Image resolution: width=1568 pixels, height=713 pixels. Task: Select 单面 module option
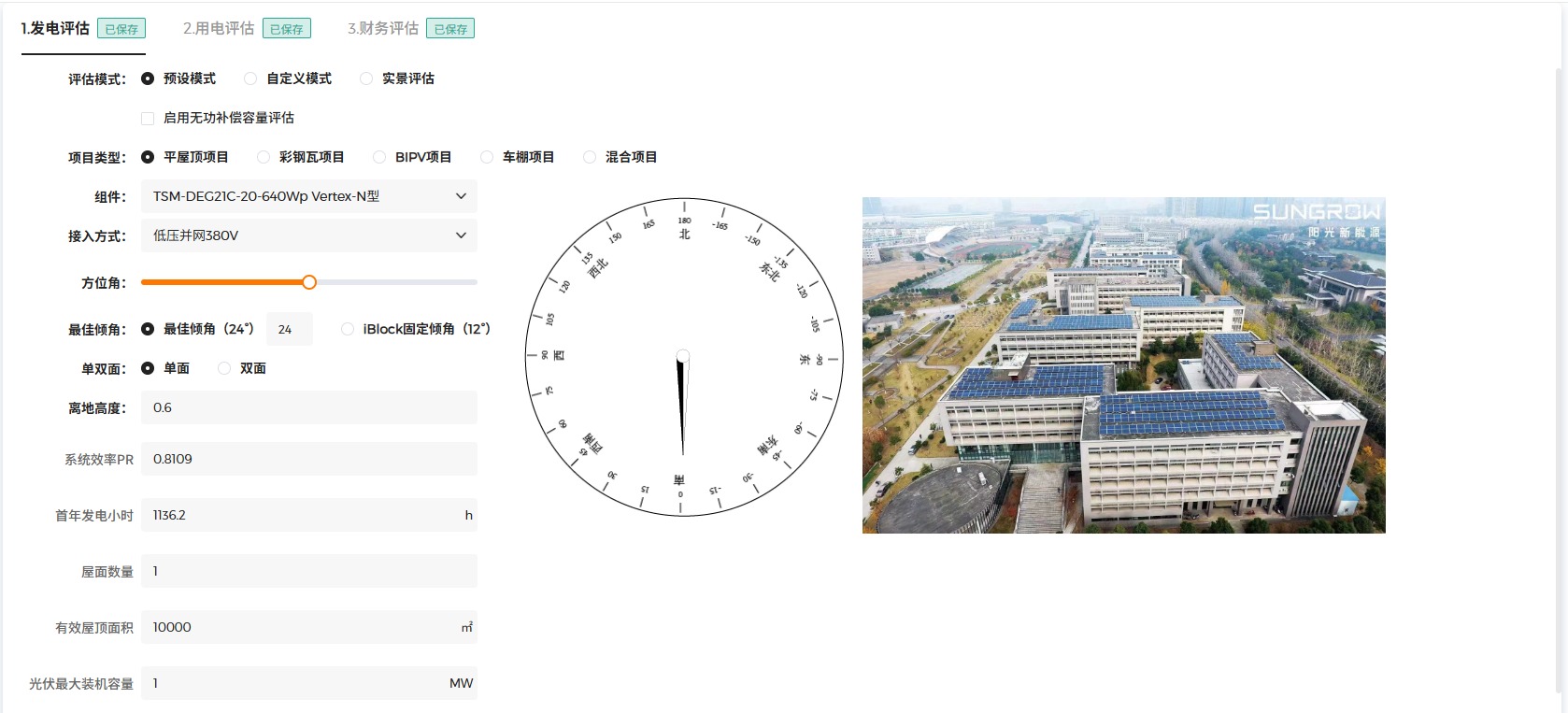[148, 368]
